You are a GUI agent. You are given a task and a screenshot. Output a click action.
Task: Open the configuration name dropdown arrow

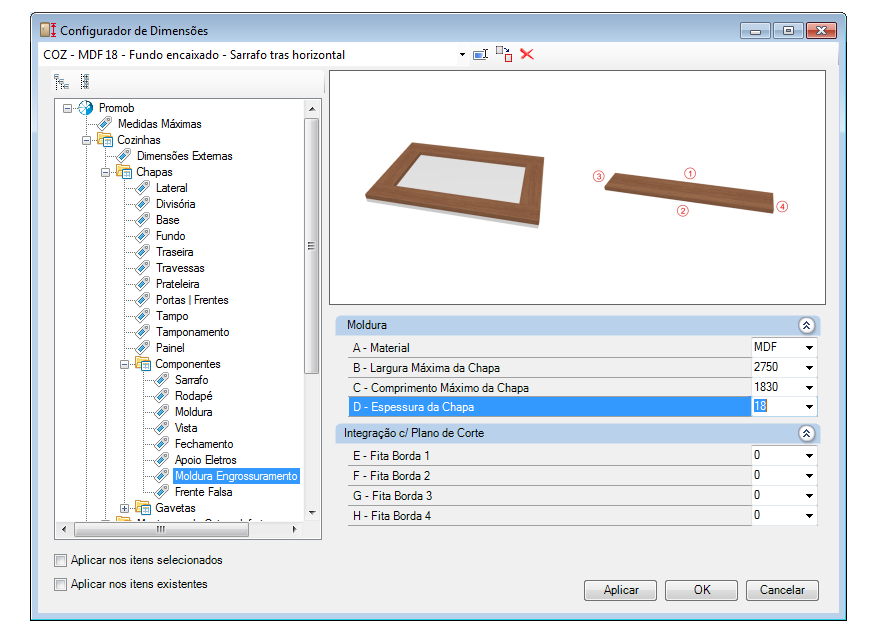(x=462, y=55)
